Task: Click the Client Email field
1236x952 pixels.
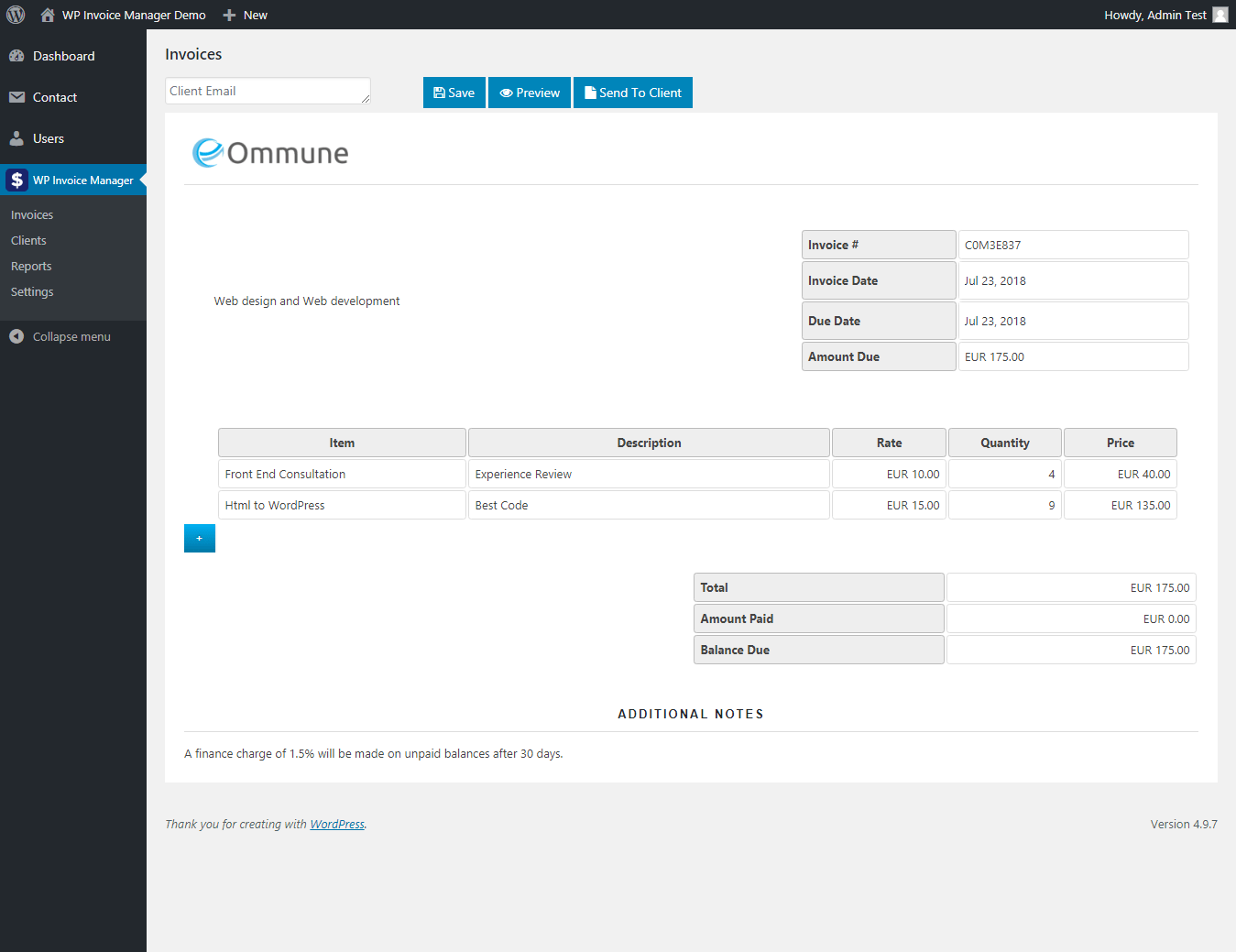Action: coord(268,91)
